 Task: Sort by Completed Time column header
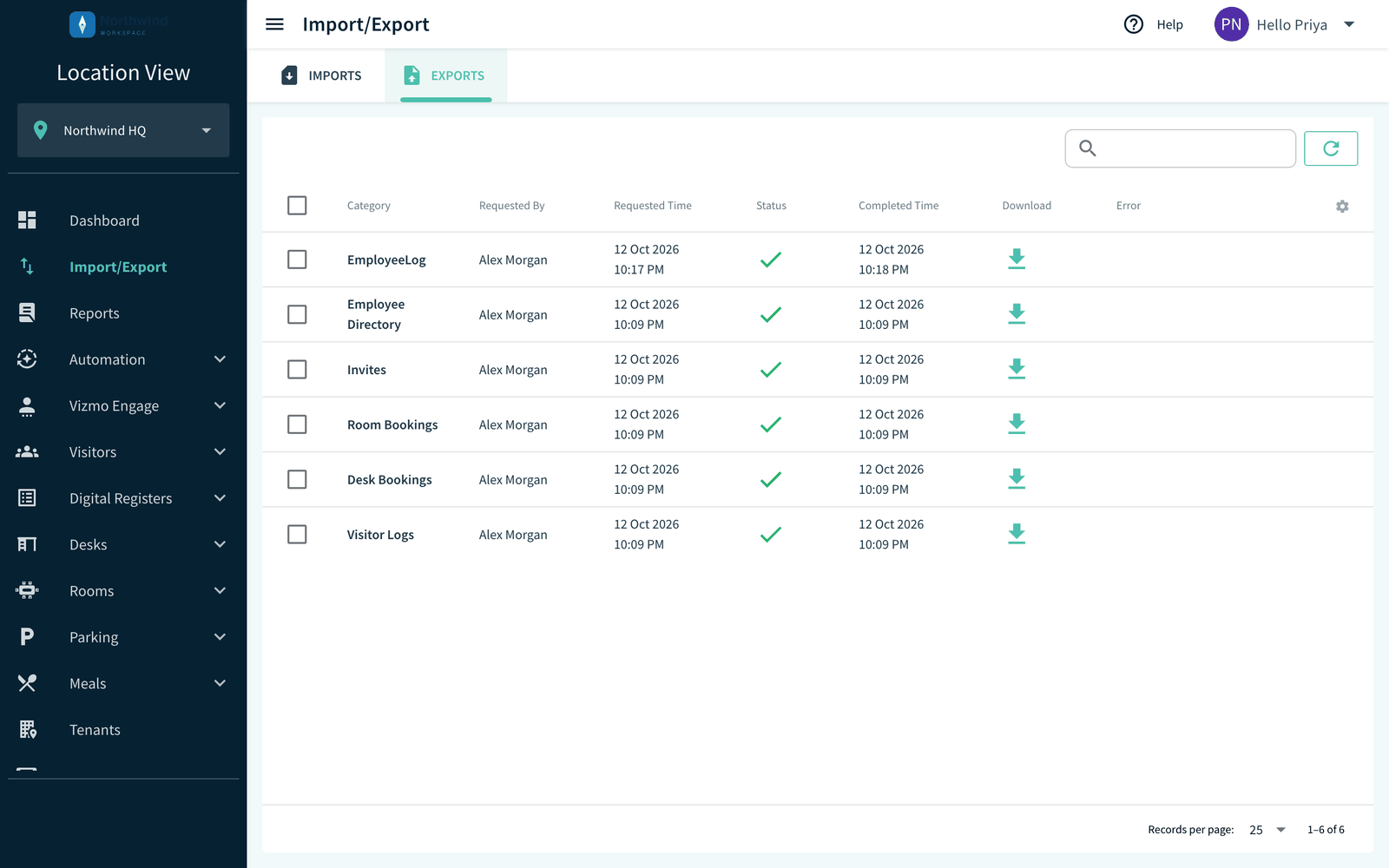(899, 206)
